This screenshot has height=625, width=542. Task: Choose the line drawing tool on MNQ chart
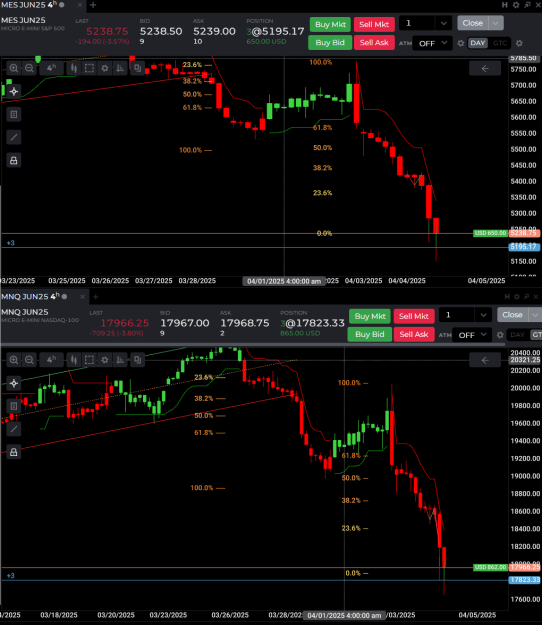pos(14,429)
